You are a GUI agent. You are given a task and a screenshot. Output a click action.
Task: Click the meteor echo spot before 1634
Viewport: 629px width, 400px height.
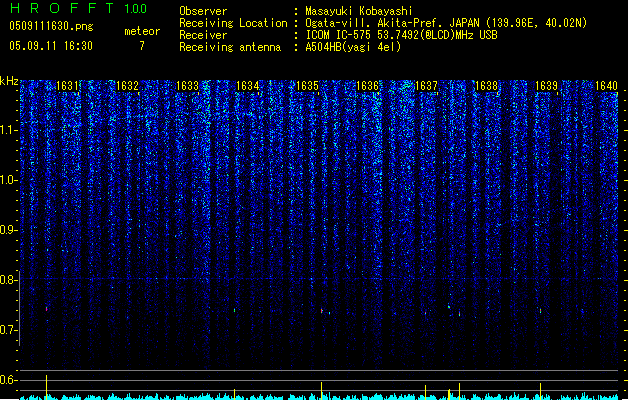click(235, 310)
